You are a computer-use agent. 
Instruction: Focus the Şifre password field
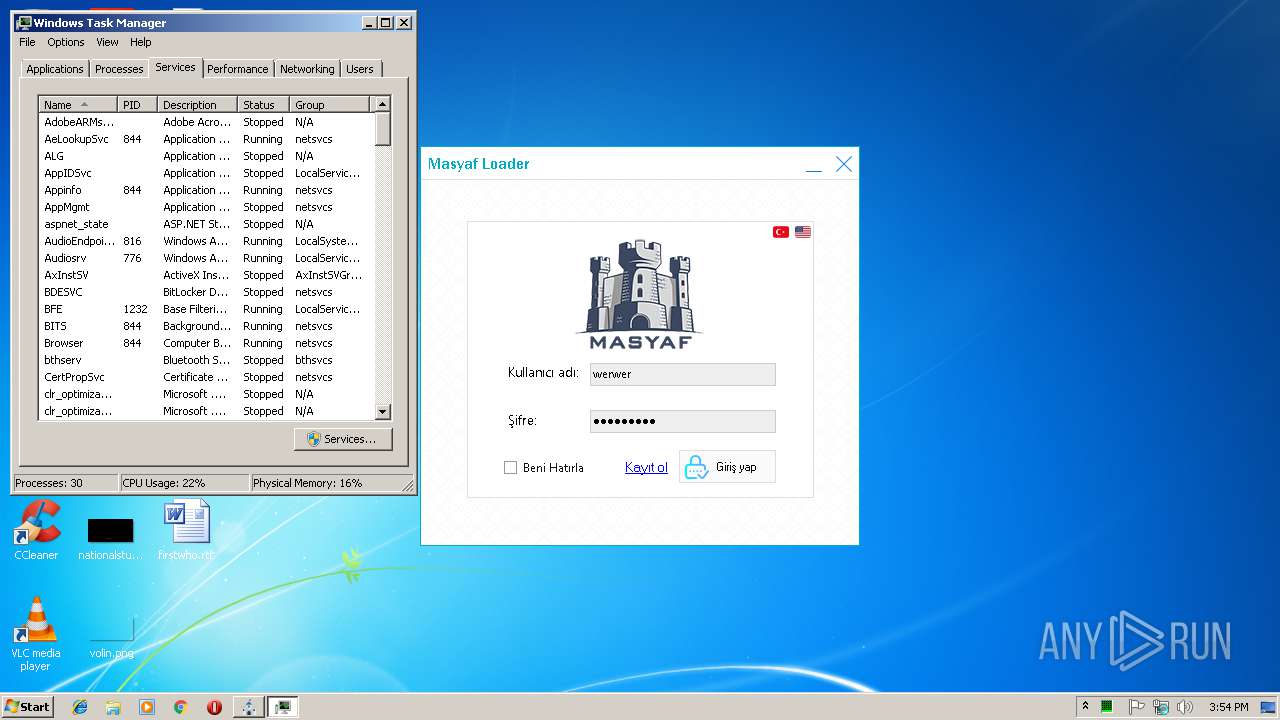pos(682,421)
